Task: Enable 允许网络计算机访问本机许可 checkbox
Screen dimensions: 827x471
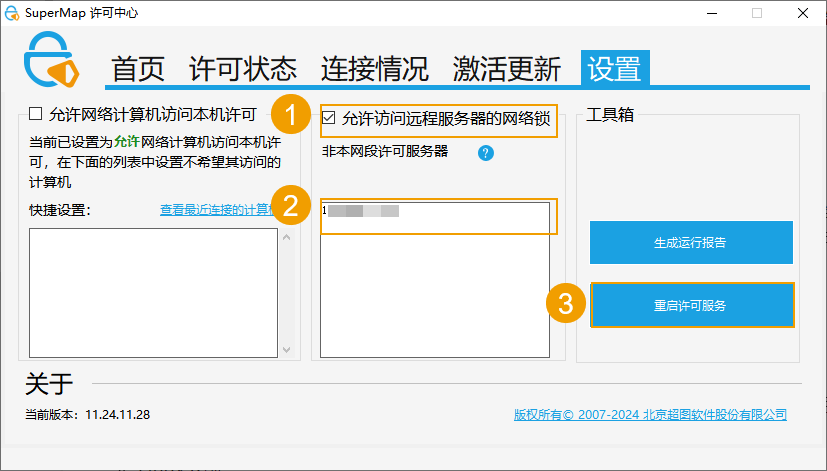Action: point(36,114)
